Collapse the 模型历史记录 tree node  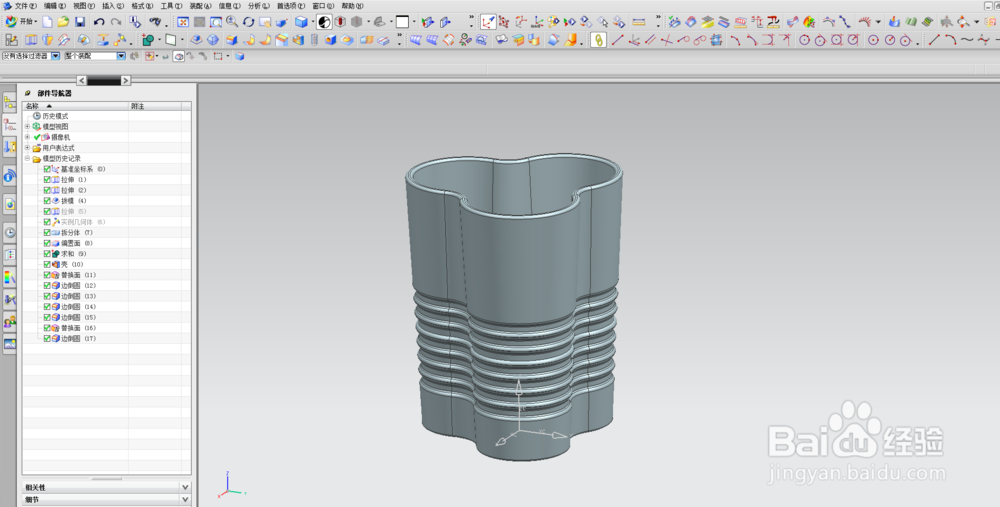[x=27, y=158]
